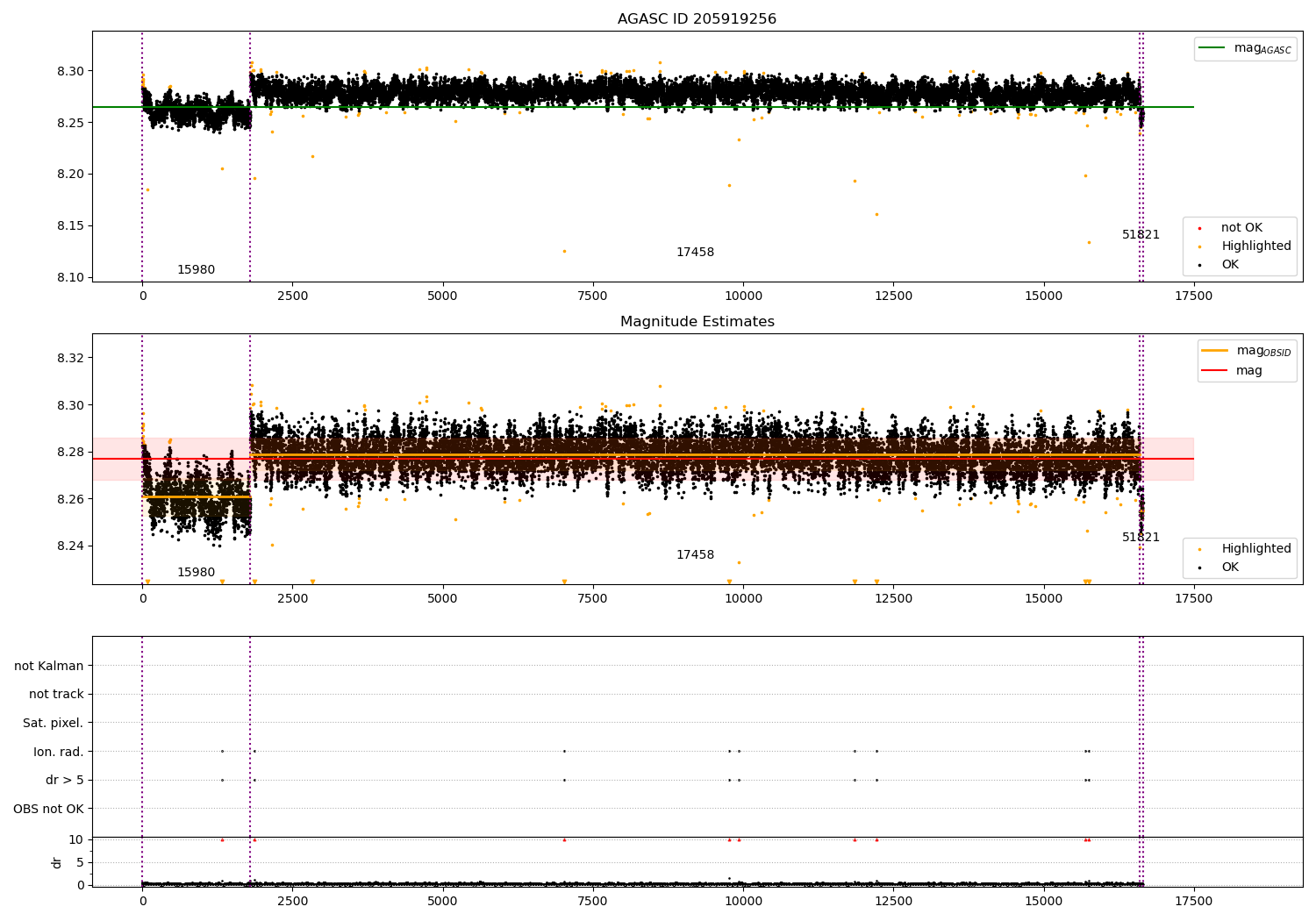Click the orange mag OBSID segment at 8.26

[x=197, y=497]
